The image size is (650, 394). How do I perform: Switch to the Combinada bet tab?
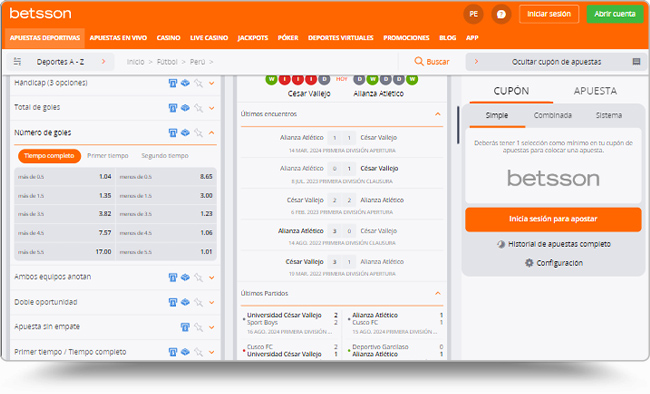coord(553,115)
